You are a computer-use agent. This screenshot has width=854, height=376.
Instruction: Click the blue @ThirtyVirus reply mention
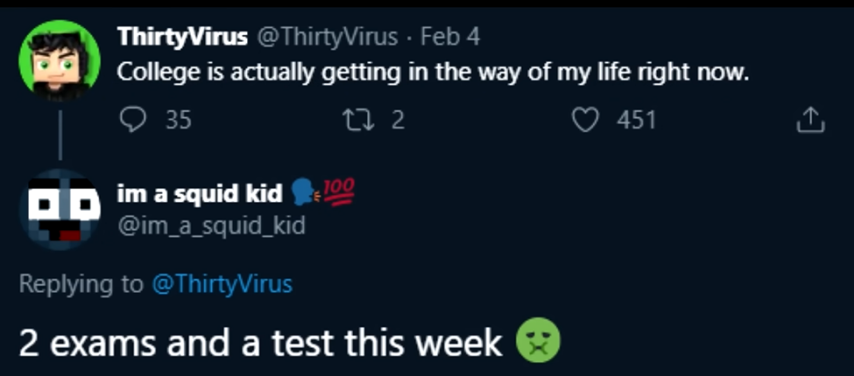222,284
